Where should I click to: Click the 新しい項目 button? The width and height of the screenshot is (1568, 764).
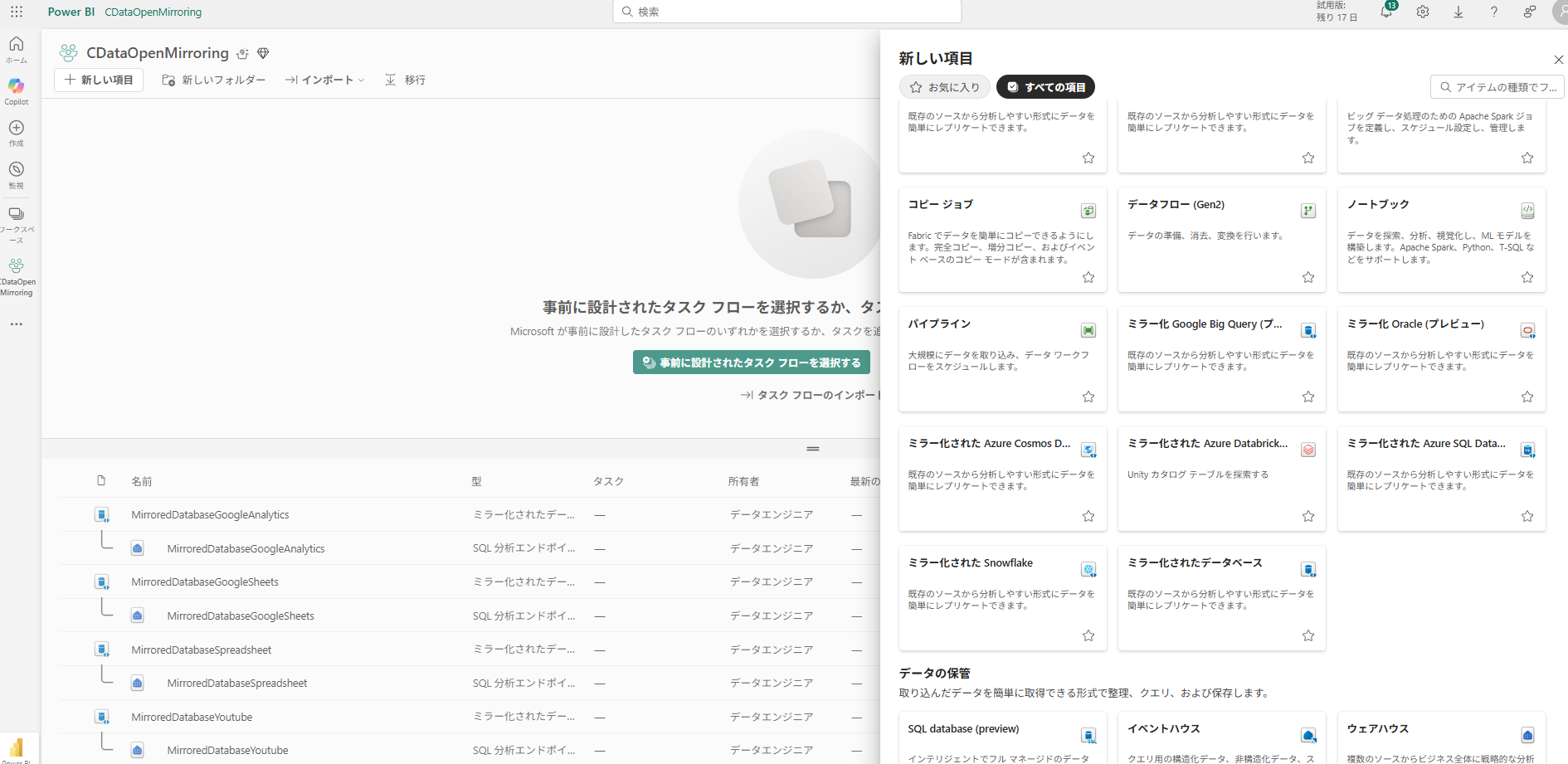99,80
